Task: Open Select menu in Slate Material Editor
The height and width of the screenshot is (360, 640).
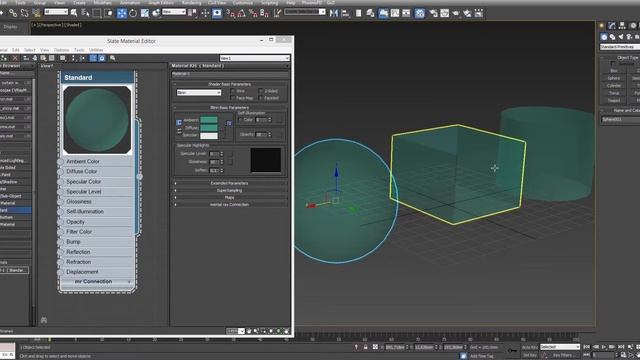Action: pyautogui.click(x=29, y=50)
